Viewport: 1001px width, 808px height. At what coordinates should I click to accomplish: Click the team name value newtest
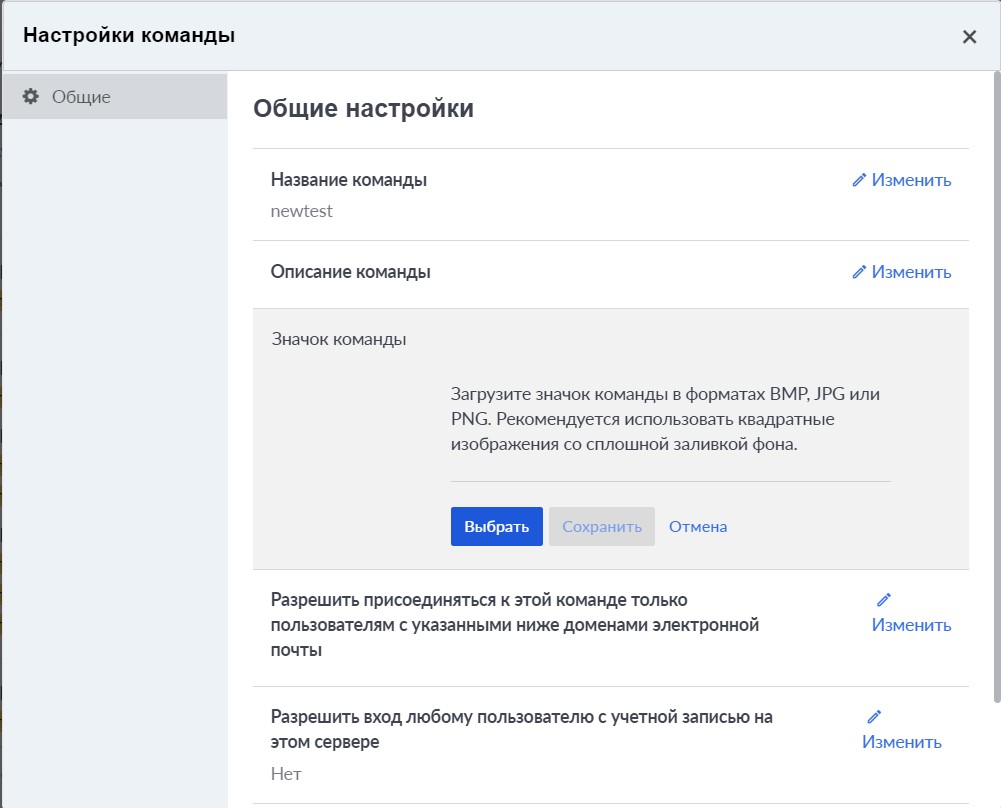pyautogui.click(x=301, y=211)
